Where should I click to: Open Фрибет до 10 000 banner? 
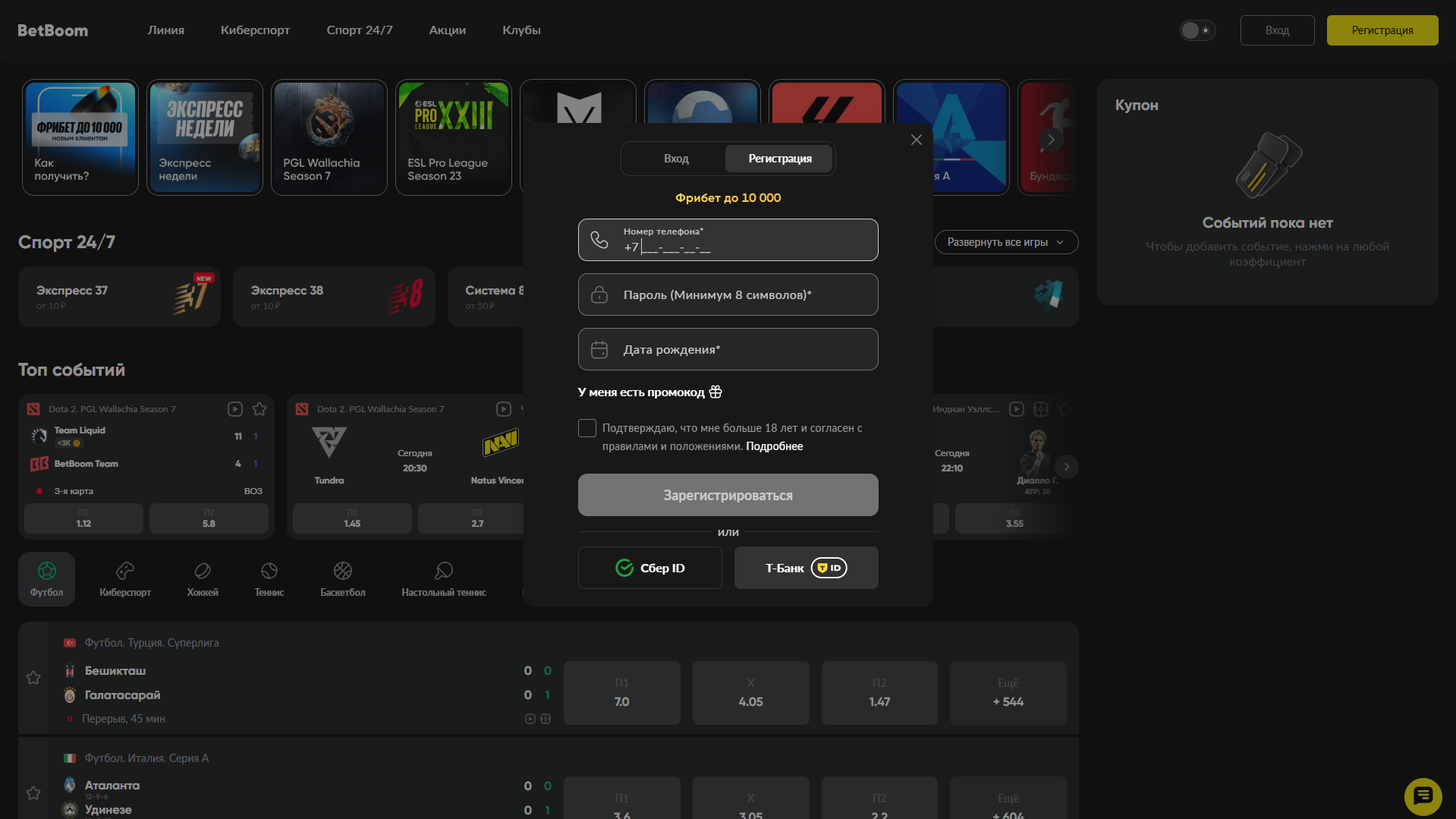point(80,137)
